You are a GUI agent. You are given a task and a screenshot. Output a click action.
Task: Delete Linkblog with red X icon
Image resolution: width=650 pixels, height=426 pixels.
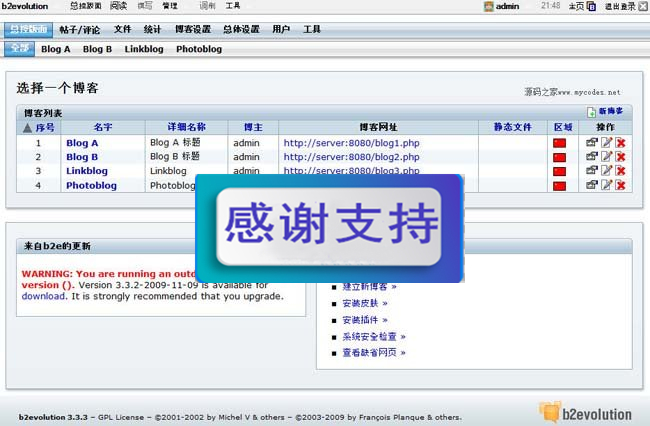621,170
